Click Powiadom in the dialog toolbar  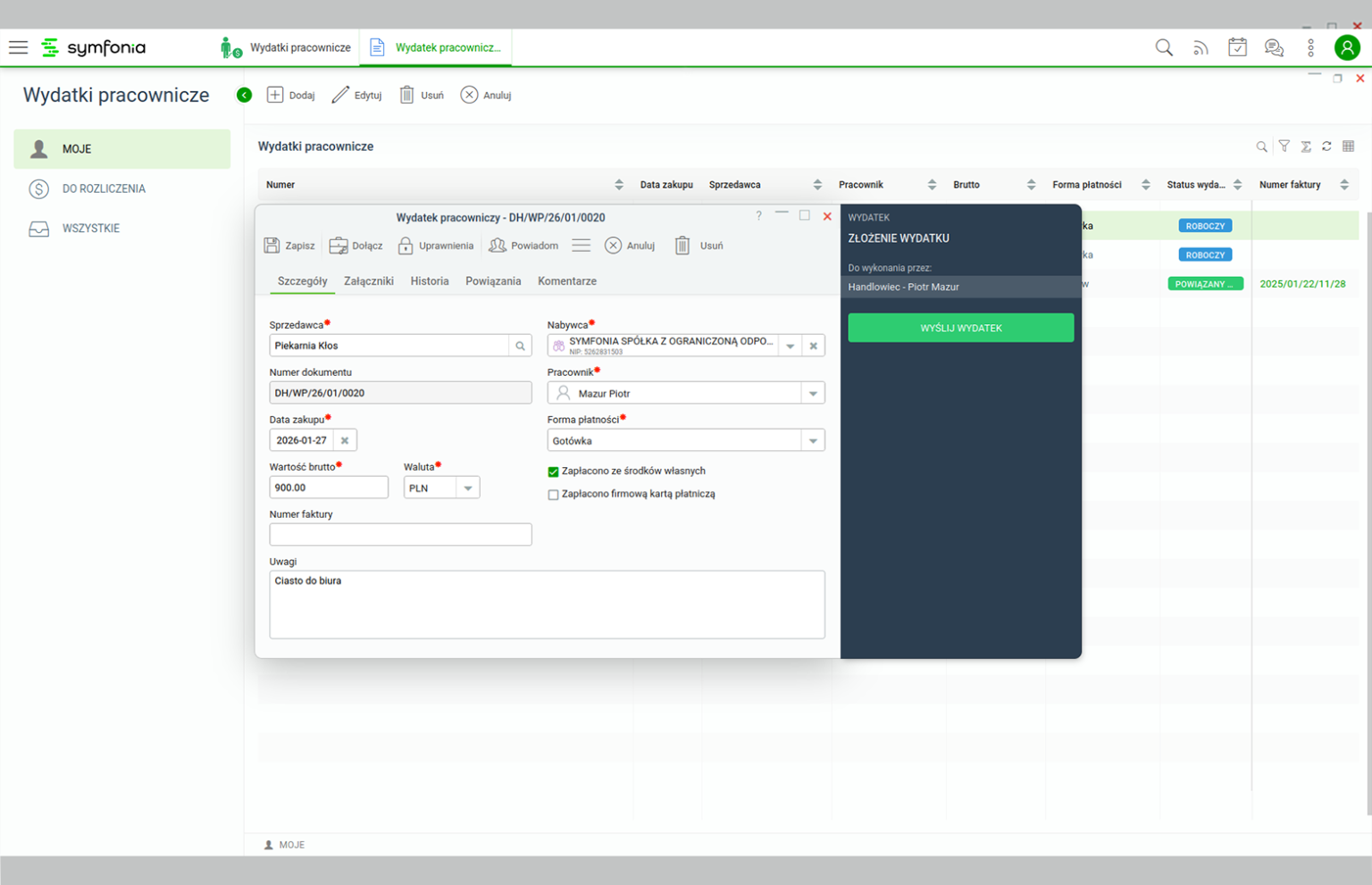[x=523, y=246]
